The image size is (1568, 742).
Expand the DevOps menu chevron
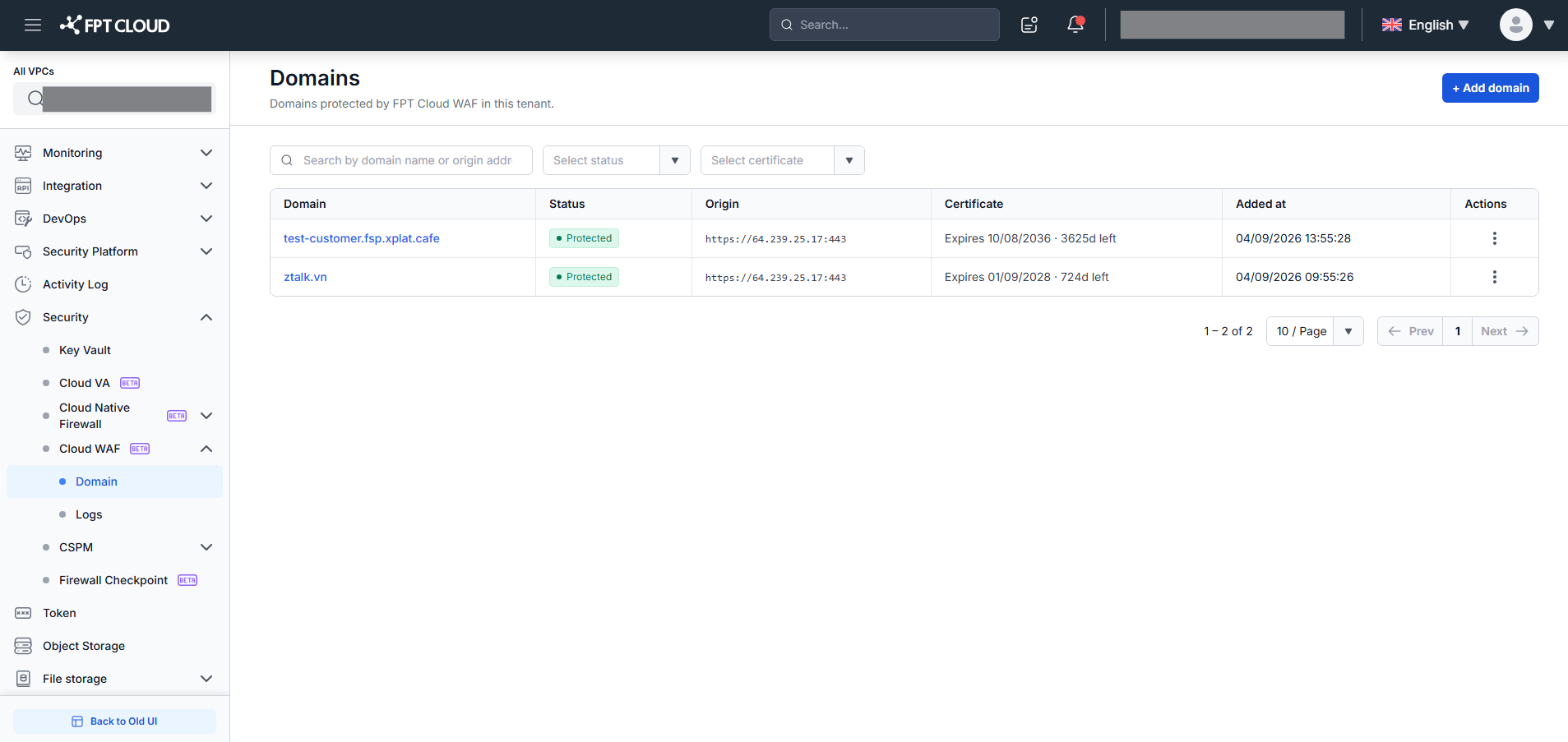click(206, 219)
